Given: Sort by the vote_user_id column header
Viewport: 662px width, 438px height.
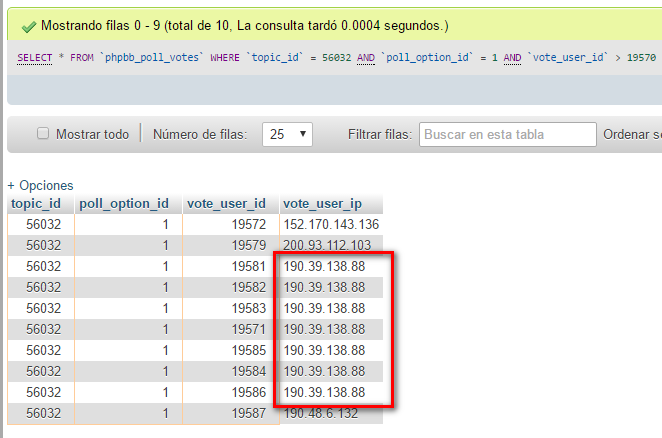Looking at the screenshot, I should point(226,204).
